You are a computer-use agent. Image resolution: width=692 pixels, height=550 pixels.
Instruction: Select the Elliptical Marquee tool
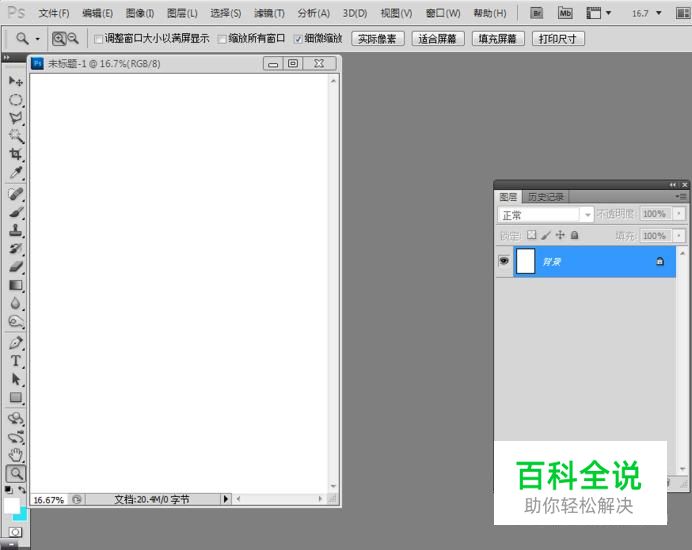pyautogui.click(x=15, y=100)
